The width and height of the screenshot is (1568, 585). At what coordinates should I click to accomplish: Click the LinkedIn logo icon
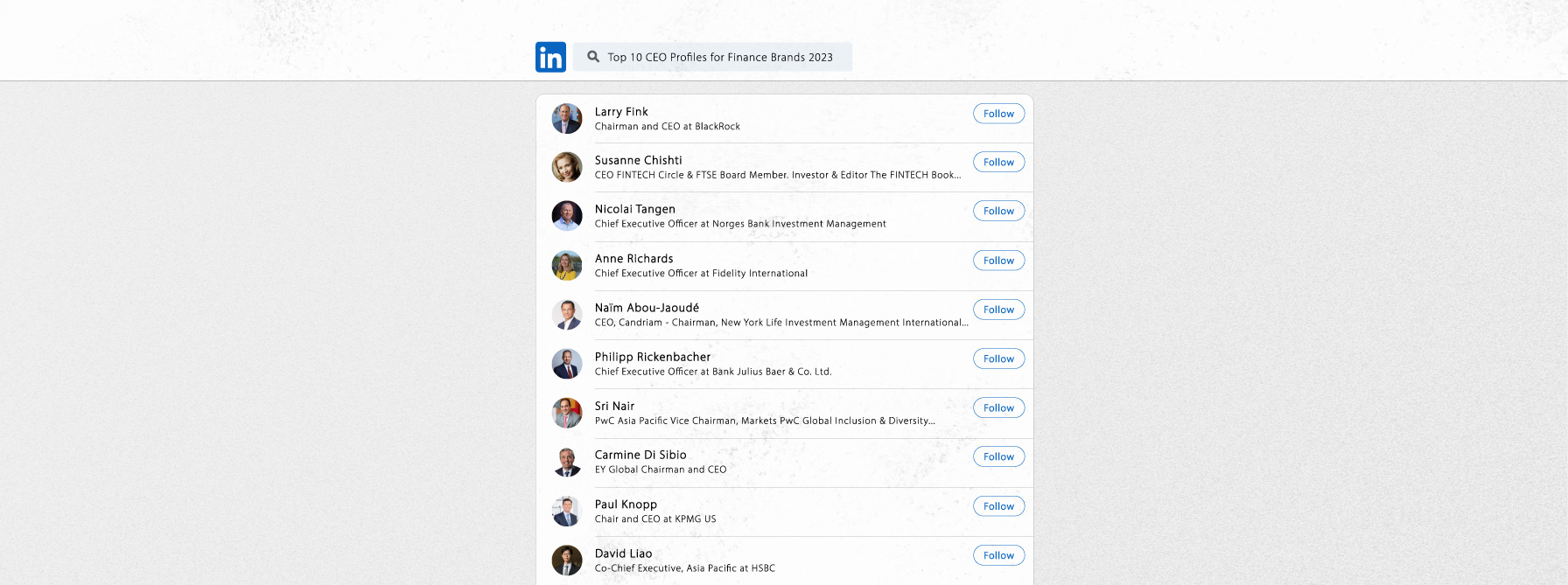550,57
